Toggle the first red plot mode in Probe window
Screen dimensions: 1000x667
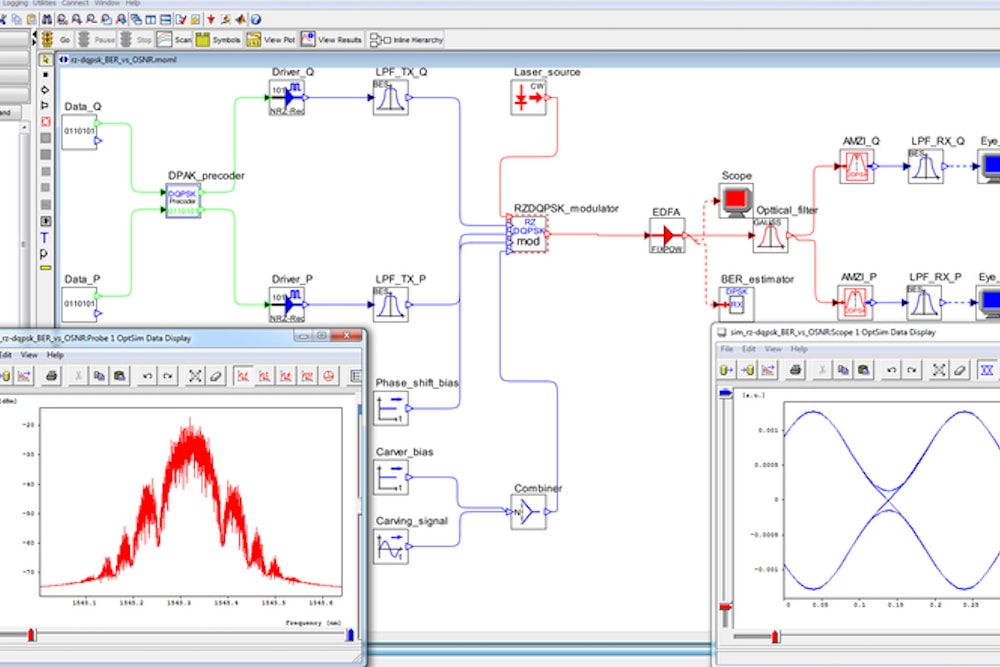242,376
